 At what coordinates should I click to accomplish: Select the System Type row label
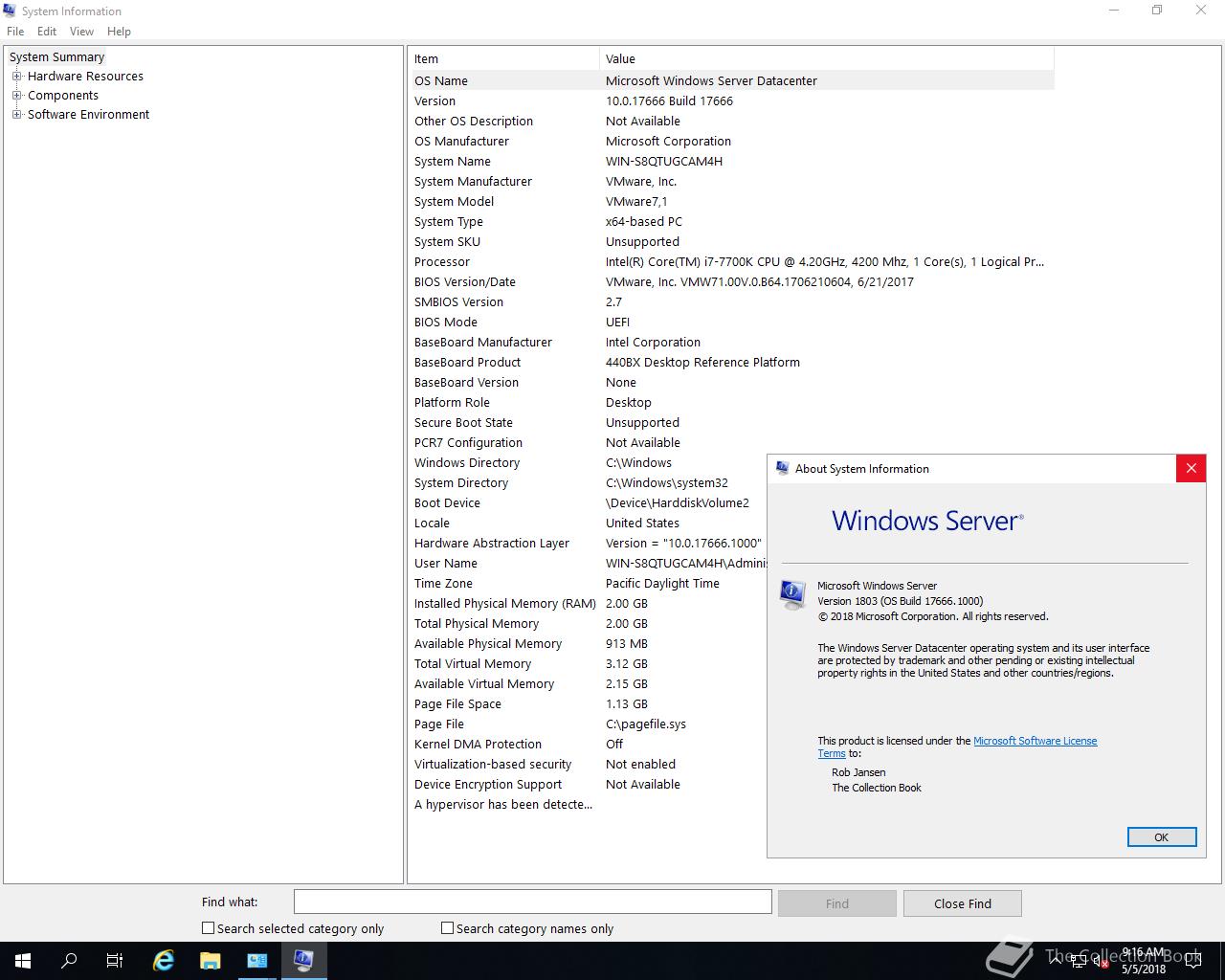(x=448, y=221)
